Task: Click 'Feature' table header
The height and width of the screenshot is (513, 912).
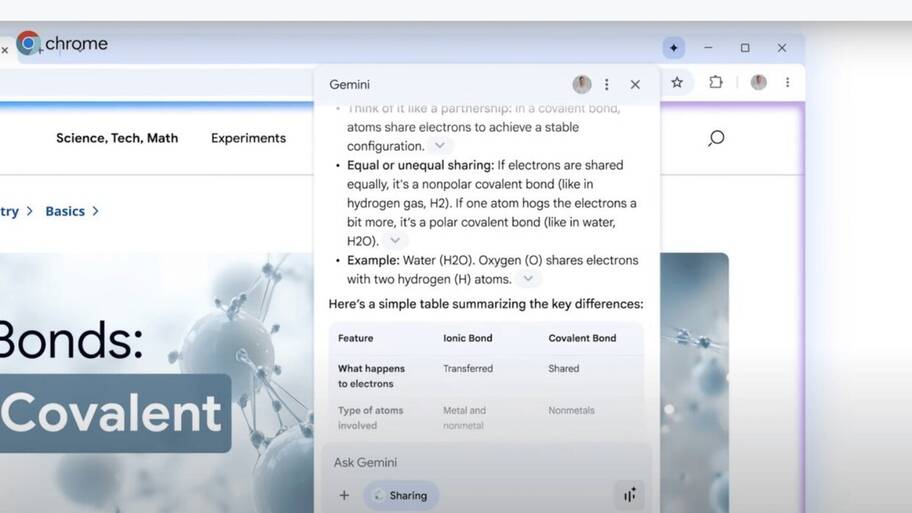Action: click(x=355, y=338)
